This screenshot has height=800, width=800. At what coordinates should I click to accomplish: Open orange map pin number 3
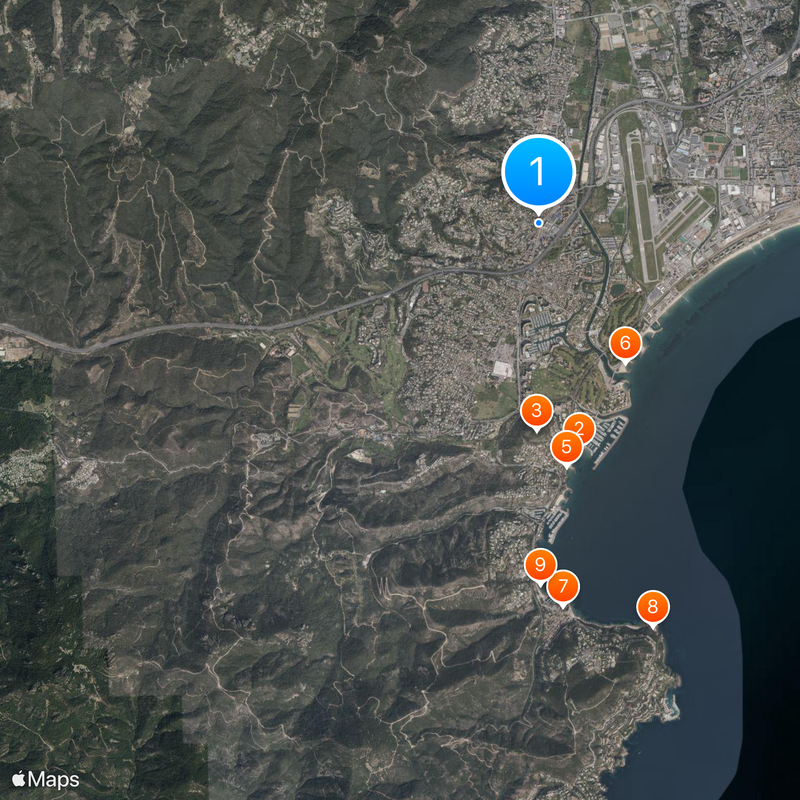click(x=536, y=410)
